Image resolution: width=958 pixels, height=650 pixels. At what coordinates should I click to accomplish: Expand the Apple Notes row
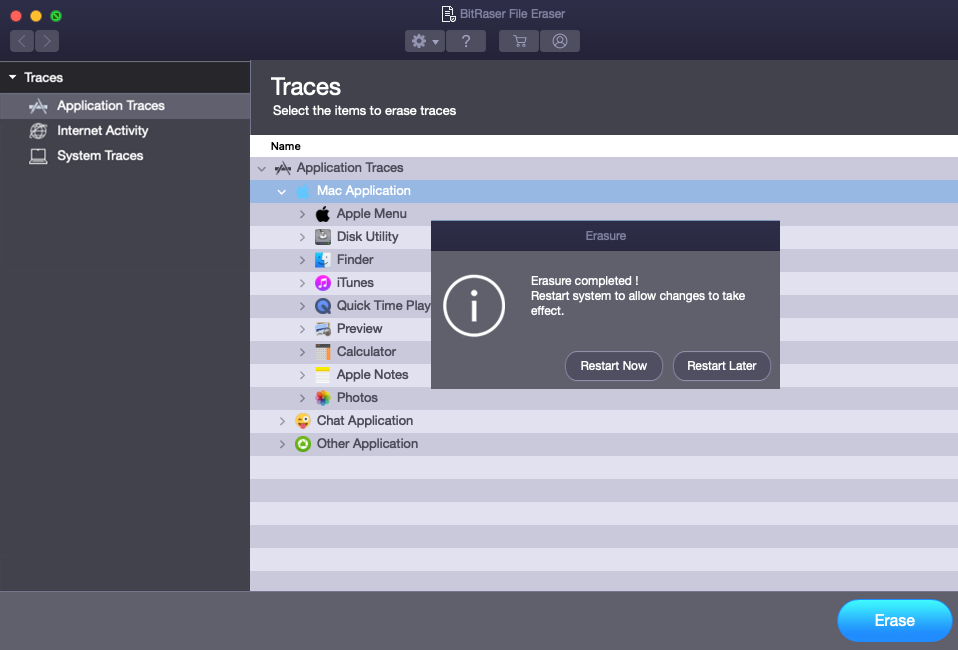tap(302, 375)
